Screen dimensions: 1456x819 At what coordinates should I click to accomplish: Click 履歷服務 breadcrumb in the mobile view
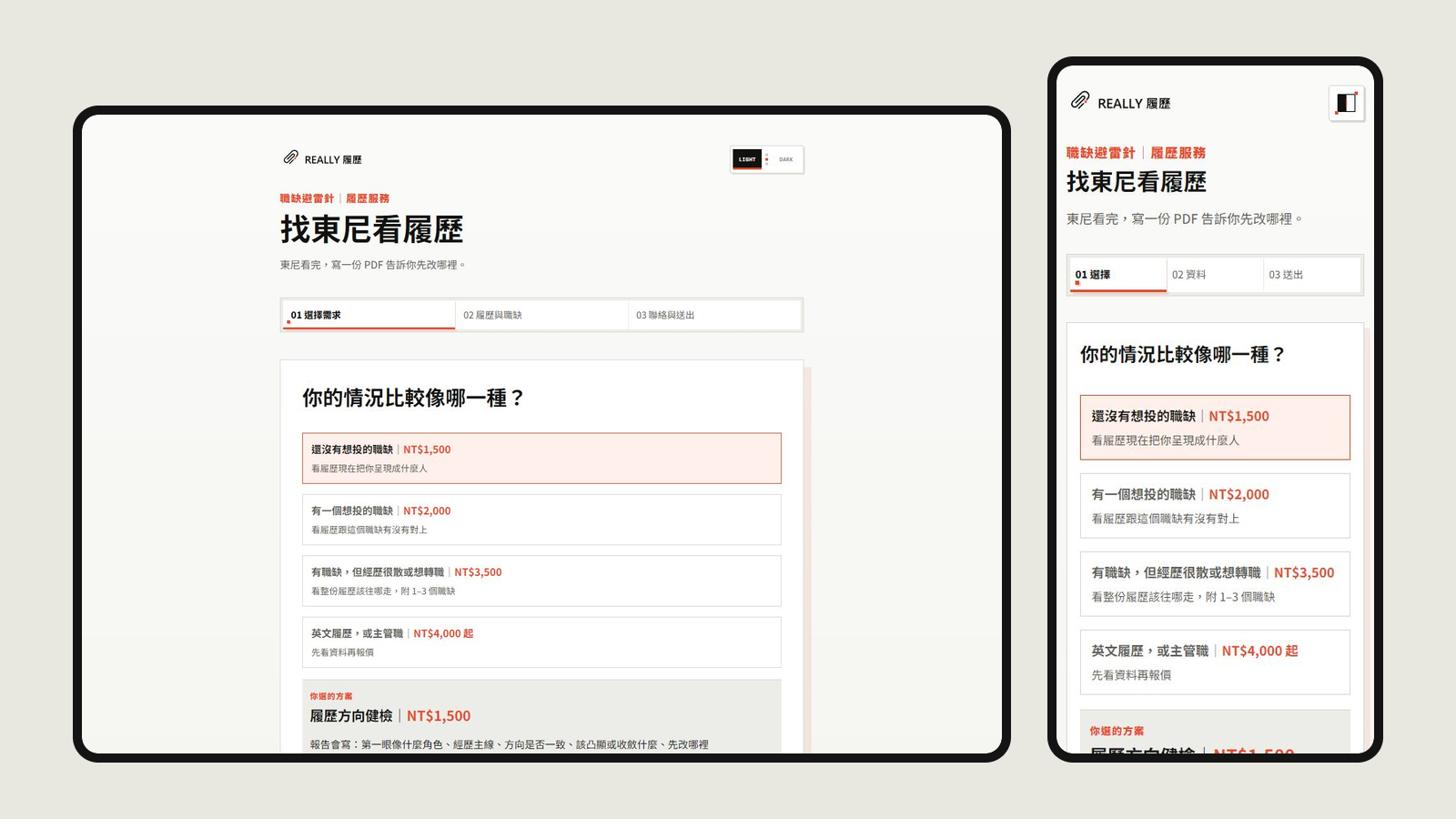(x=1178, y=153)
